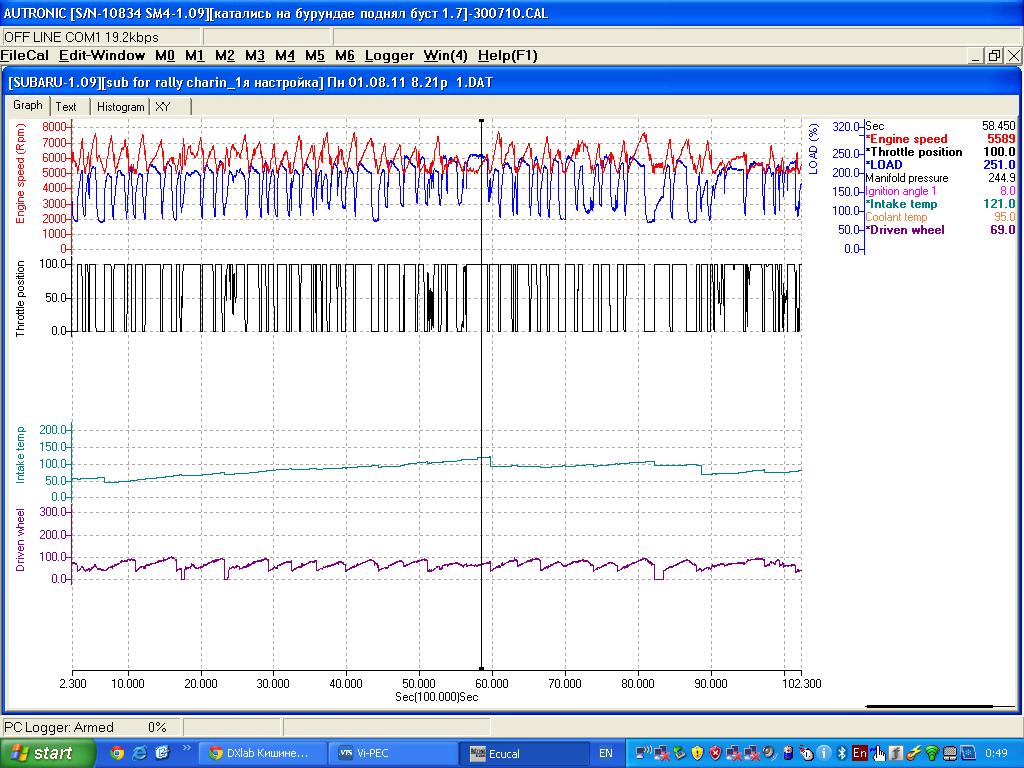The height and width of the screenshot is (768, 1024).
Task: Toggle the Engine speed channel in legend
Action: 907,139
